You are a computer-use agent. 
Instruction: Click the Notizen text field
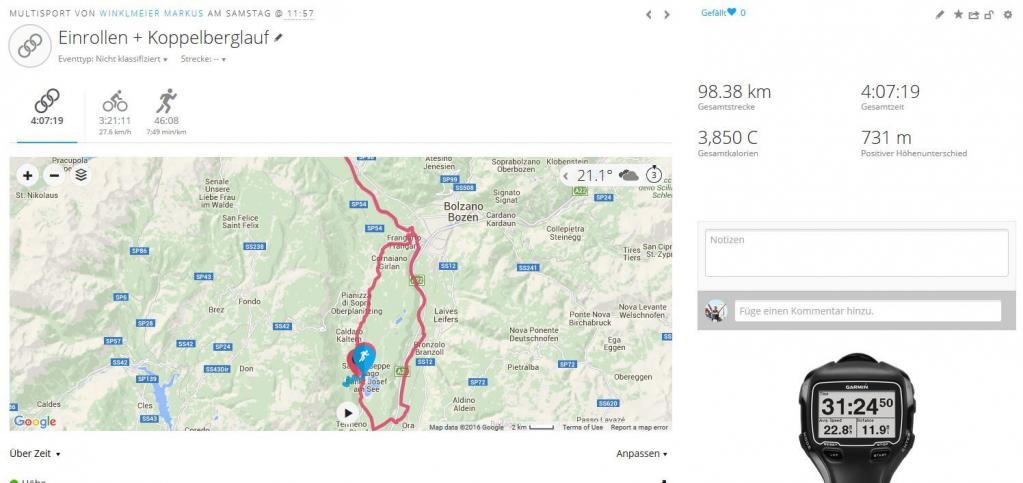pos(856,253)
